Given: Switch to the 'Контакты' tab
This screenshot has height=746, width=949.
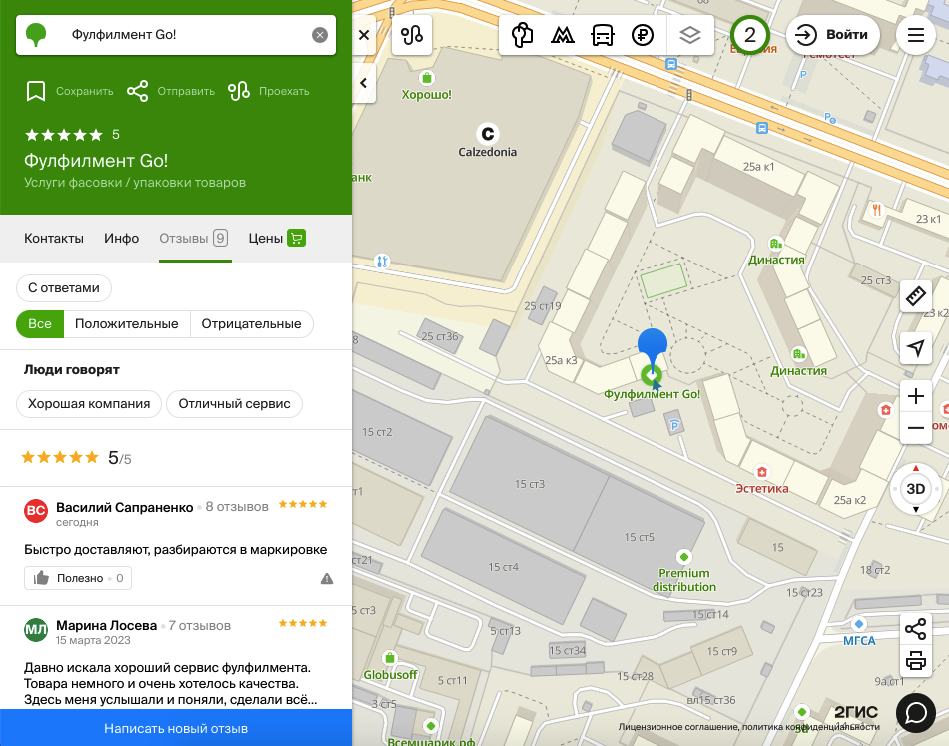Looking at the screenshot, I should tap(54, 238).
